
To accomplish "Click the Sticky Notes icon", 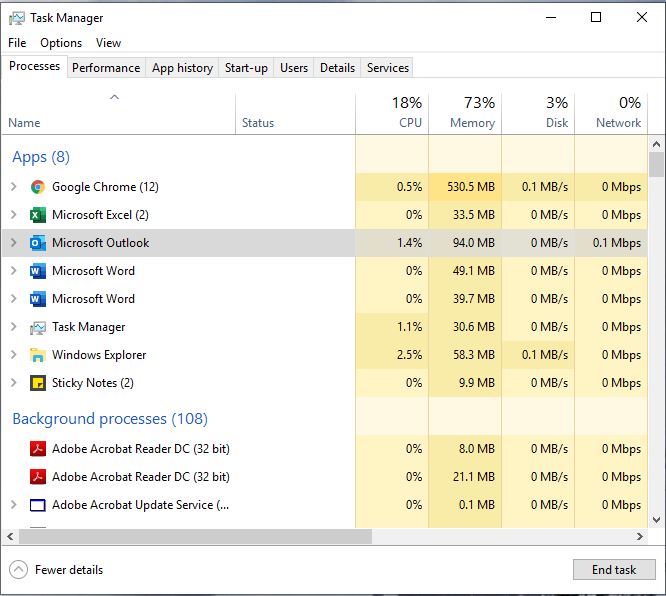I will [x=38, y=383].
